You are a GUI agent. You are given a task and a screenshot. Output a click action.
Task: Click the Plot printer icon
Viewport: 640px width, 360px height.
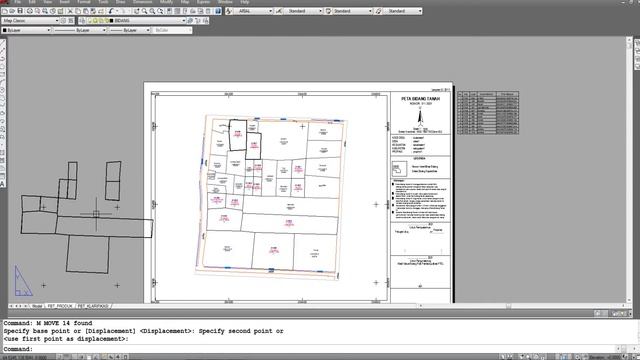click(30, 11)
